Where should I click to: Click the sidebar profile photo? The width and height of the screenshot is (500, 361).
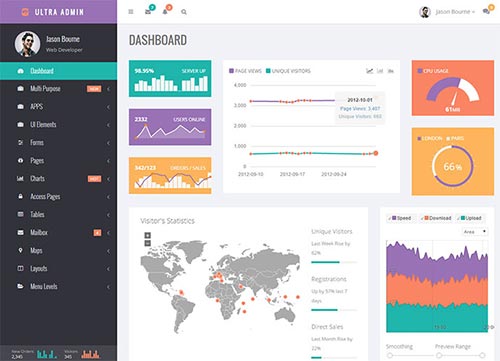coord(27,44)
